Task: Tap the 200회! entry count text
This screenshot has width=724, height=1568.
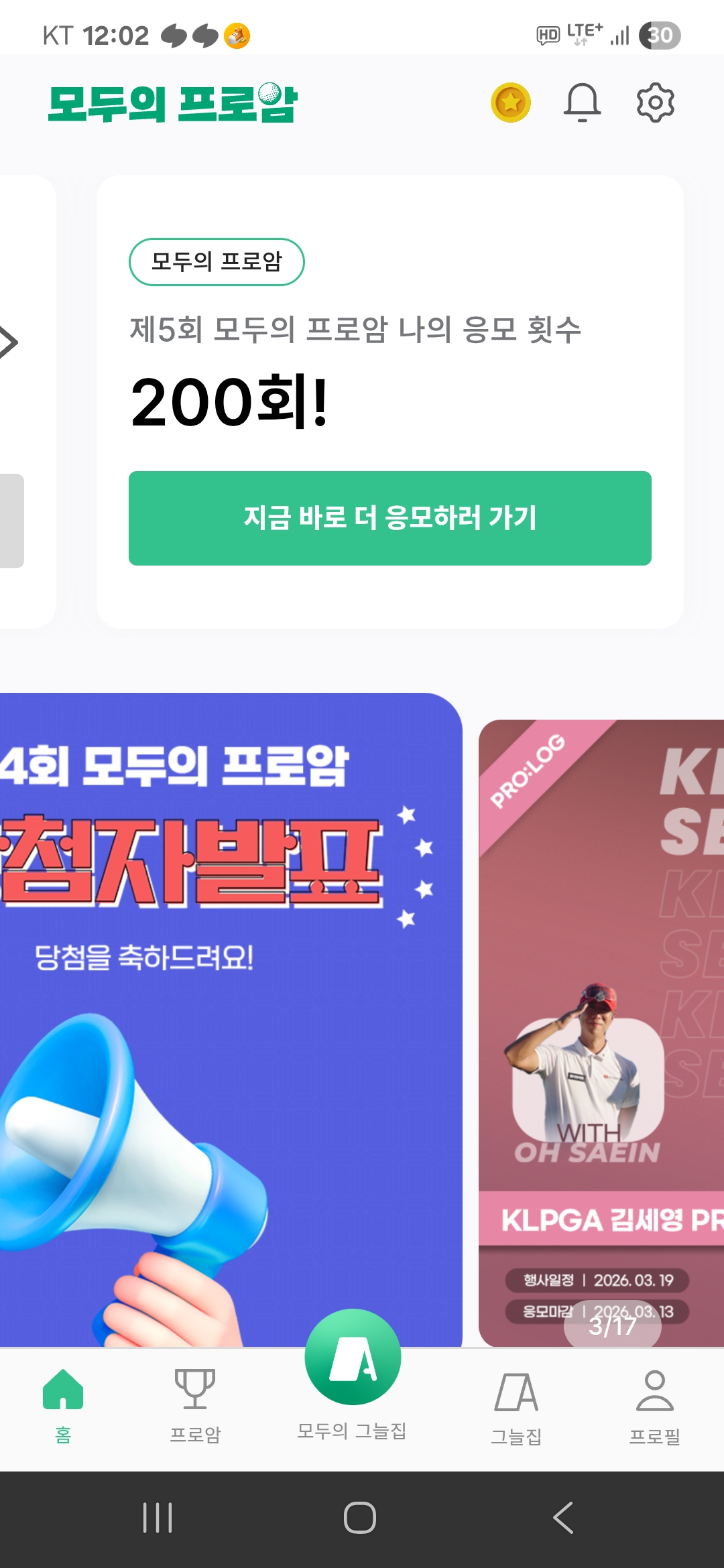Action: click(229, 401)
